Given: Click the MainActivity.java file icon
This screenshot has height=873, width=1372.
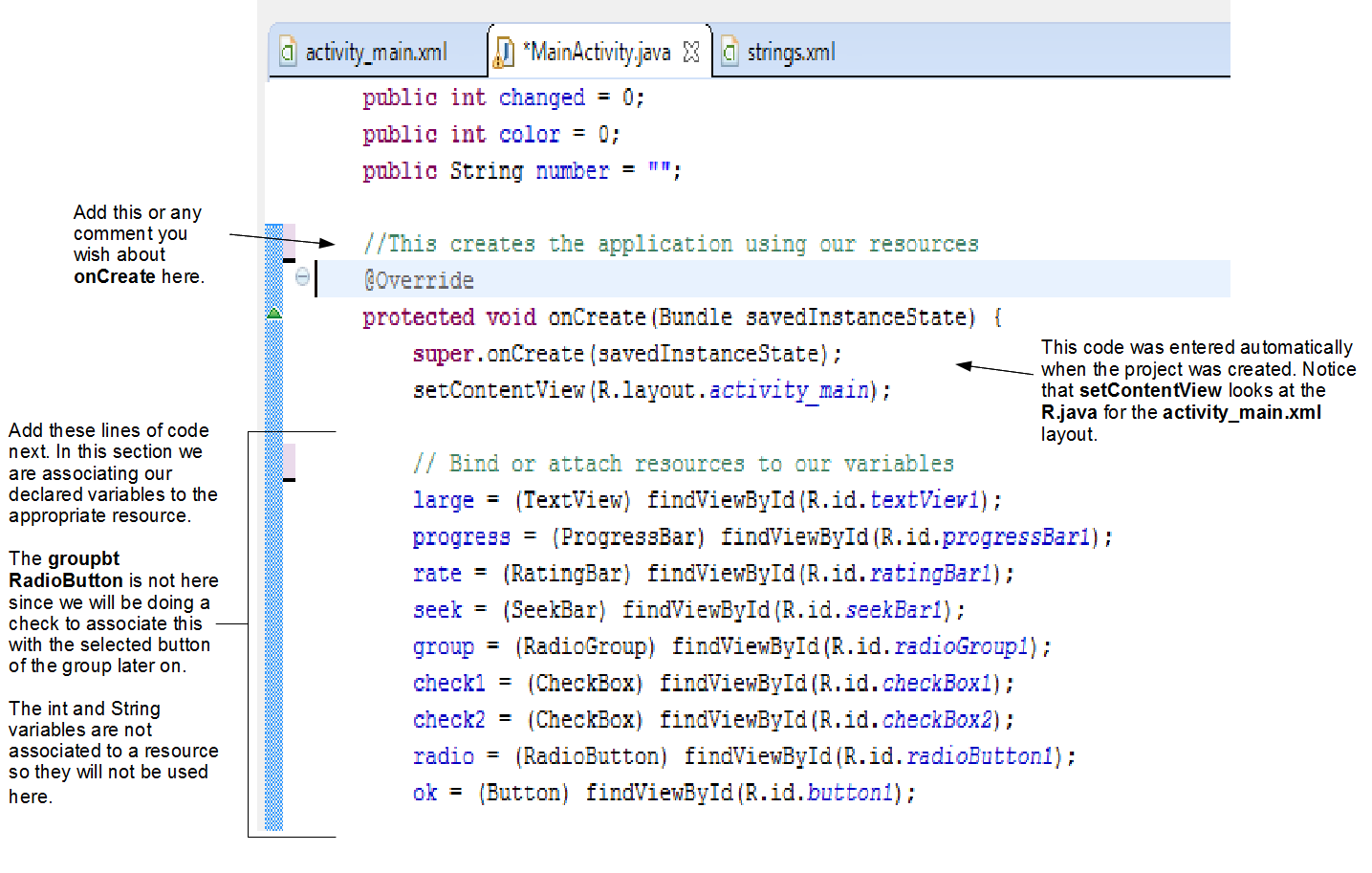Looking at the screenshot, I should 505,54.
